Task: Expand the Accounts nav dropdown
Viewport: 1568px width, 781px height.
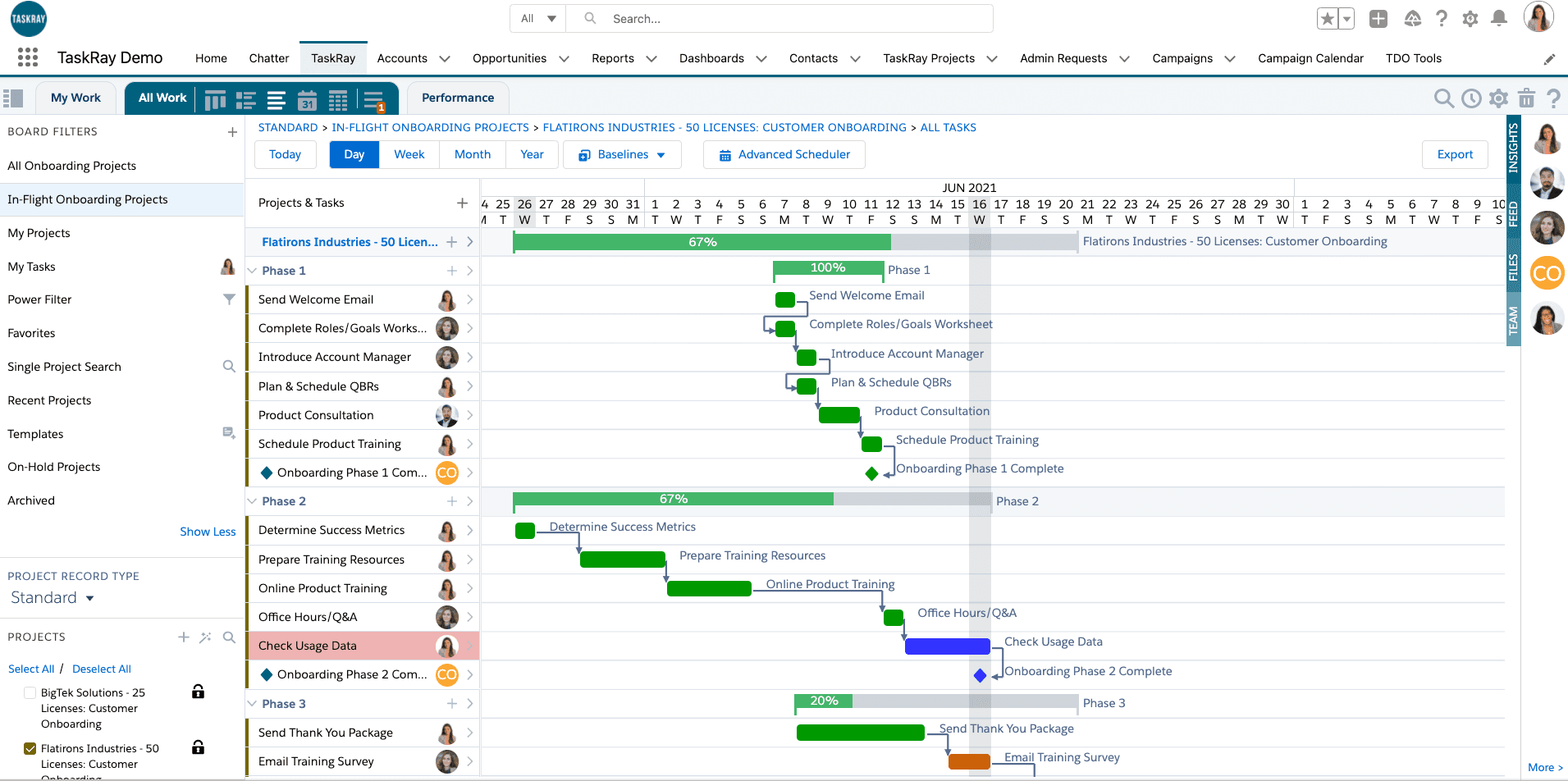Action: [x=445, y=58]
